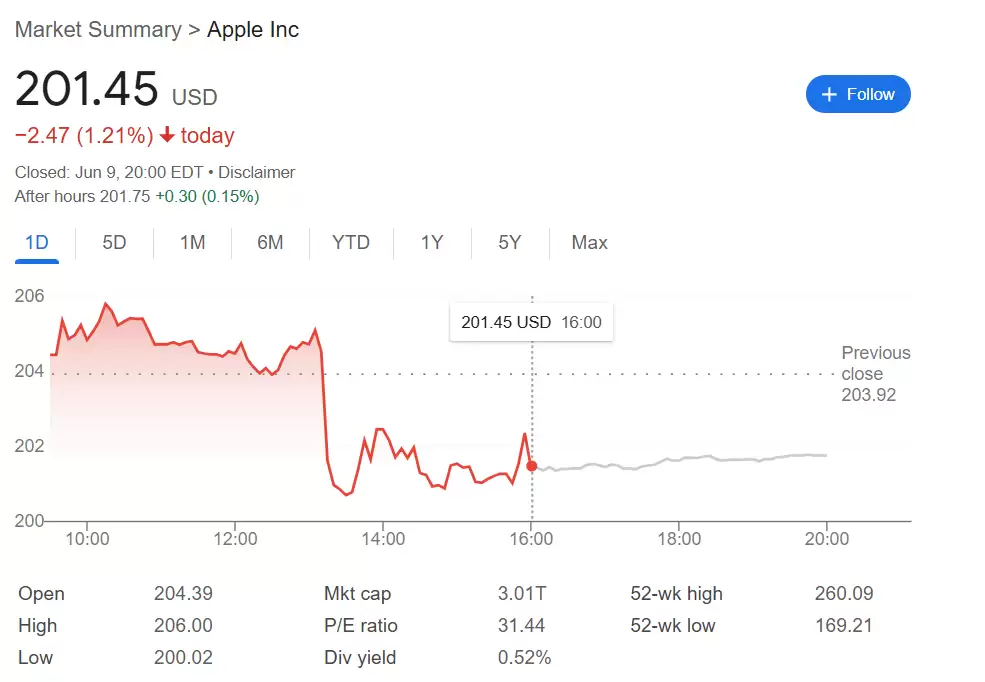Click the 14:00 label on the time axis
985x682 pixels.
pos(383,539)
